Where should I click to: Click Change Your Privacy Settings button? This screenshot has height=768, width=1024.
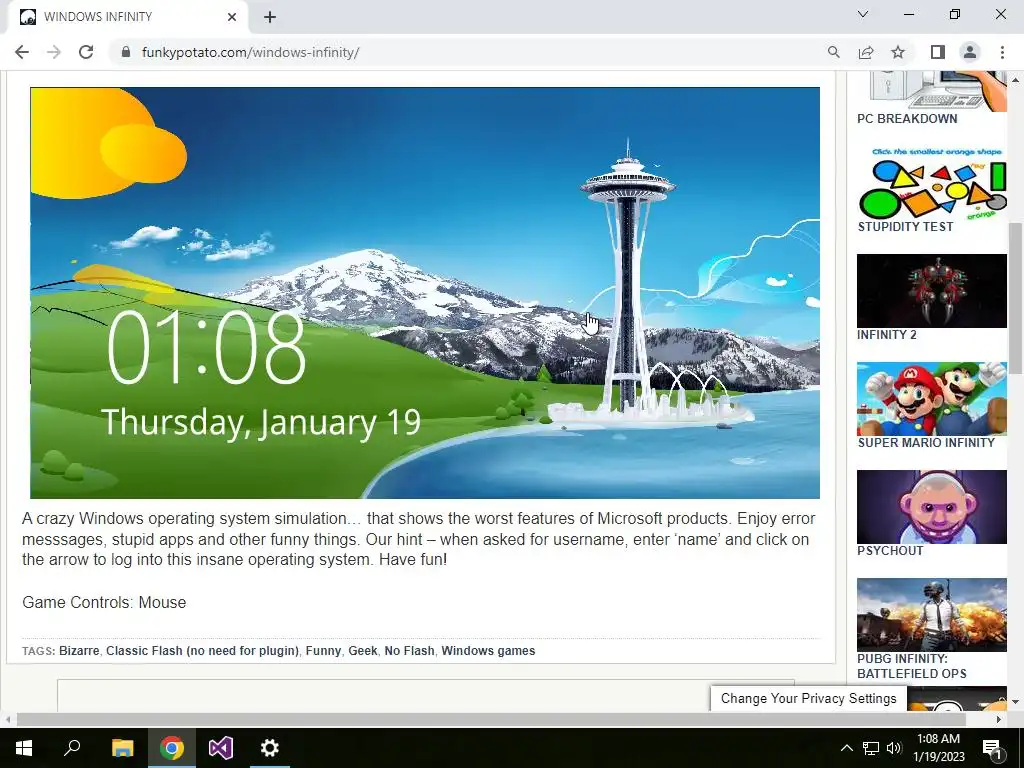pos(808,698)
